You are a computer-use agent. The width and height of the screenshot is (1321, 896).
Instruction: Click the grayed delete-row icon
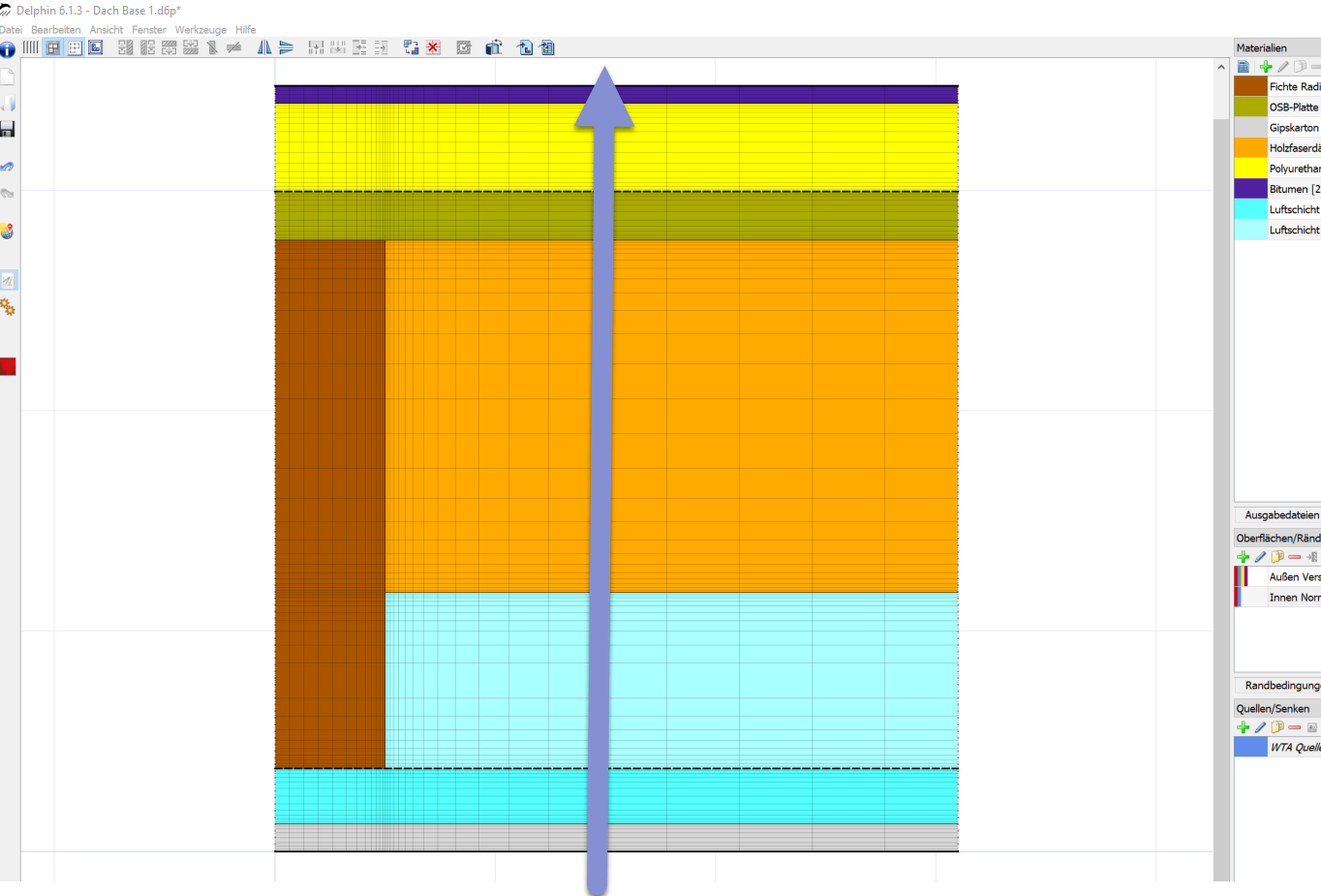pyautogui.click(x=233, y=47)
